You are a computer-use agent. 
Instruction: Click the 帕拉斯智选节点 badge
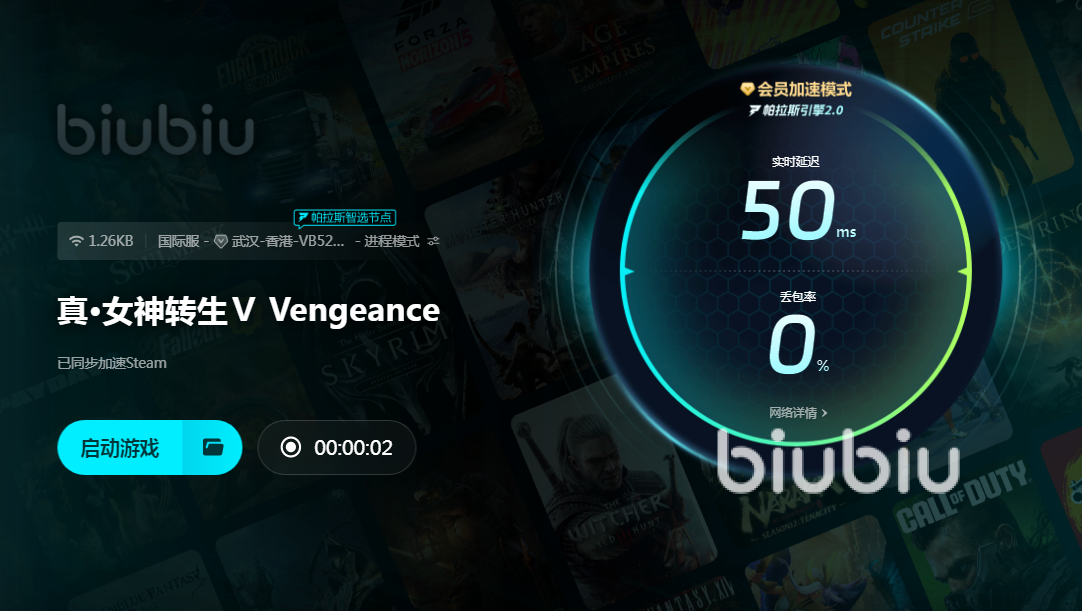[x=344, y=217]
